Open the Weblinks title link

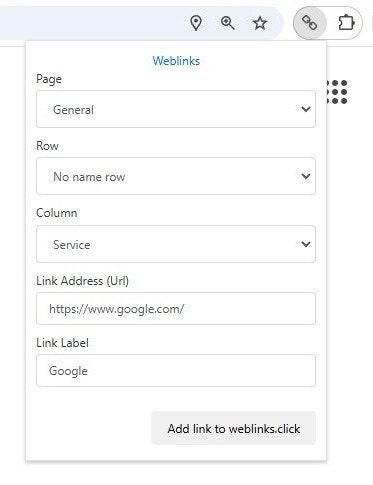point(176,61)
